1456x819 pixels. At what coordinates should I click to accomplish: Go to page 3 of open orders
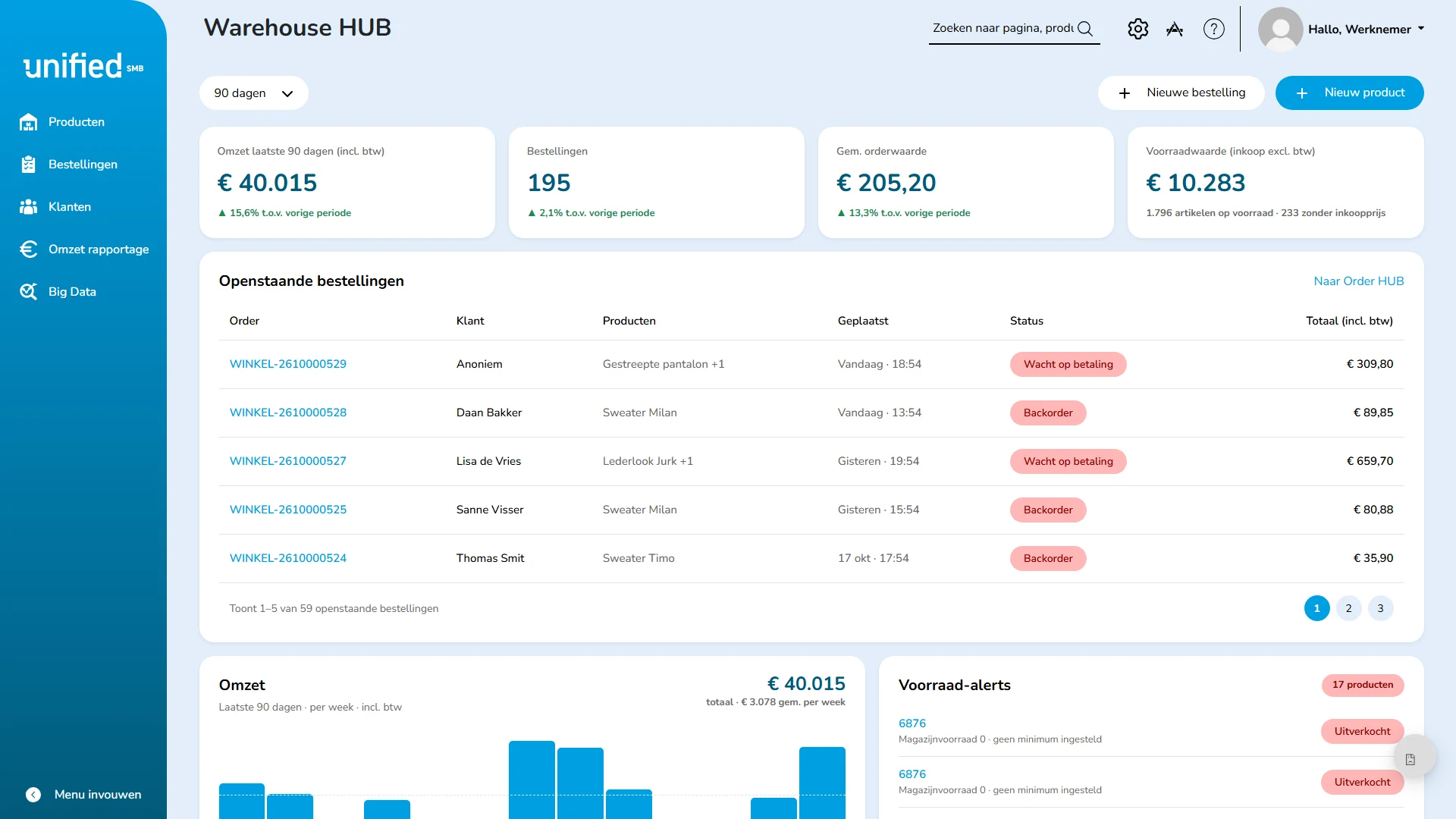[1380, 608]
